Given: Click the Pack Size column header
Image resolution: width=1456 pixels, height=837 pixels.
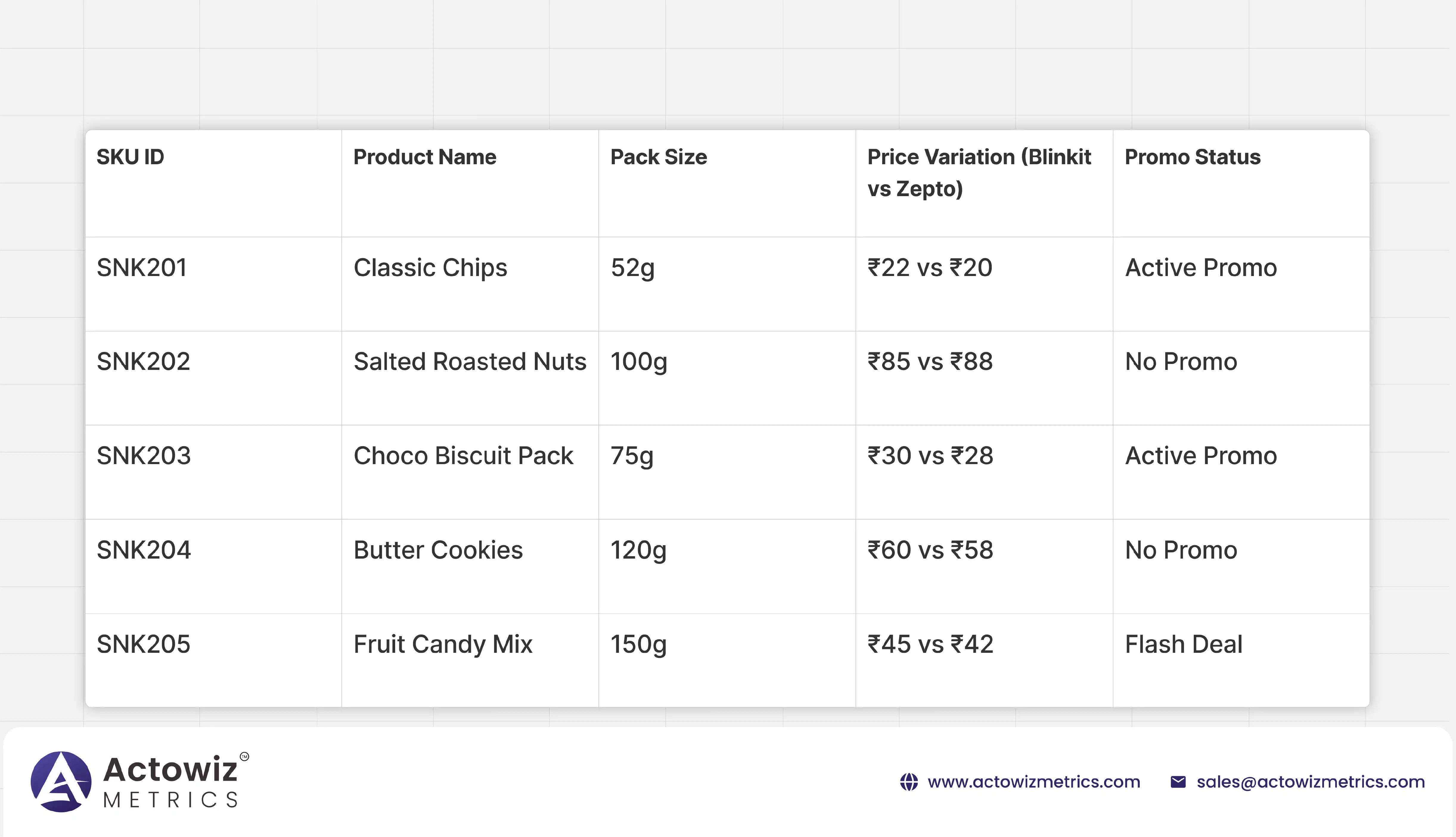Looking at the screenshot, I should pyautogui.click(x=659, y=157).
